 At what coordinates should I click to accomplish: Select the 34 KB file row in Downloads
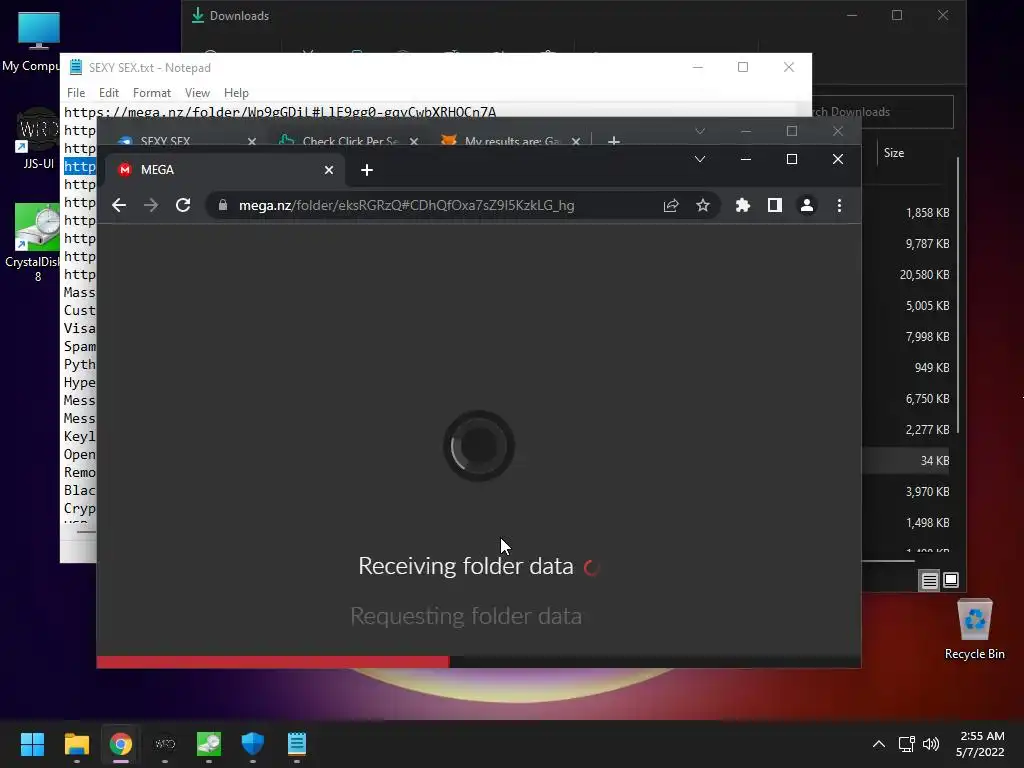[908, 461]
